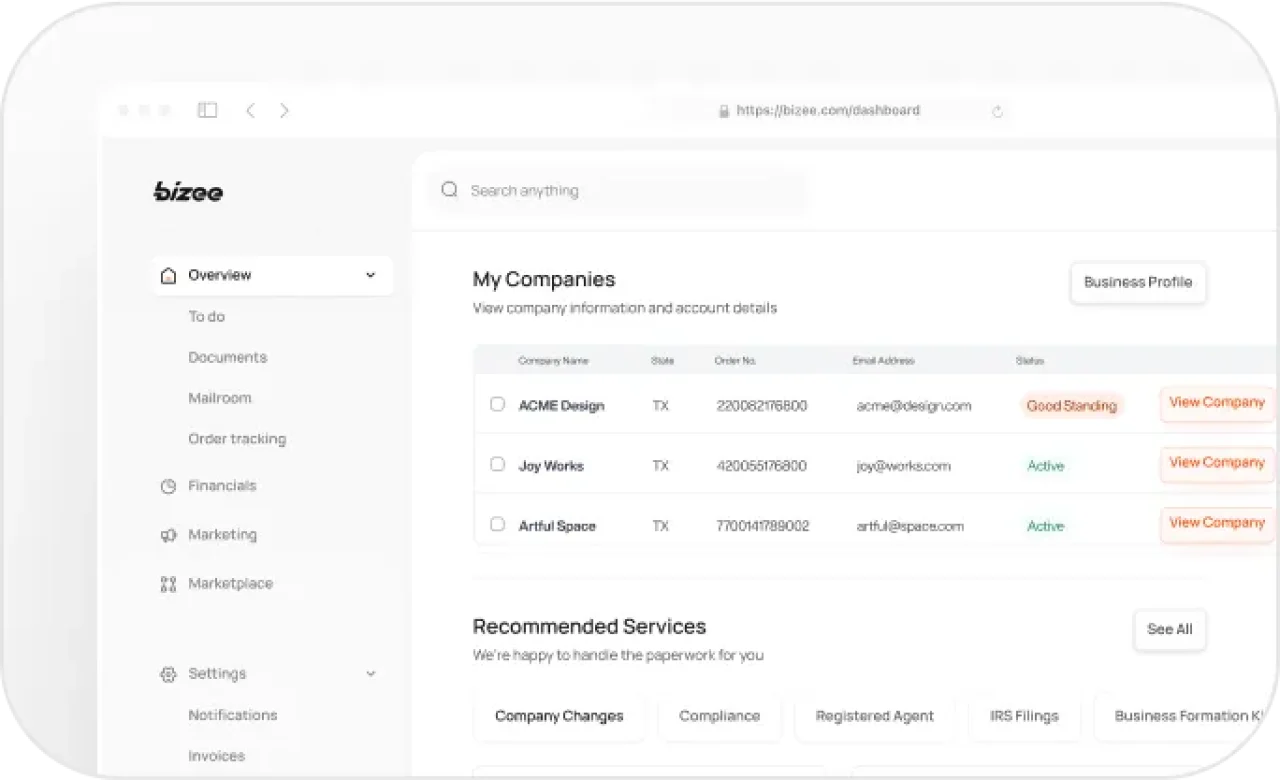Click the page reload icon in address bar

tap(997, 111)
